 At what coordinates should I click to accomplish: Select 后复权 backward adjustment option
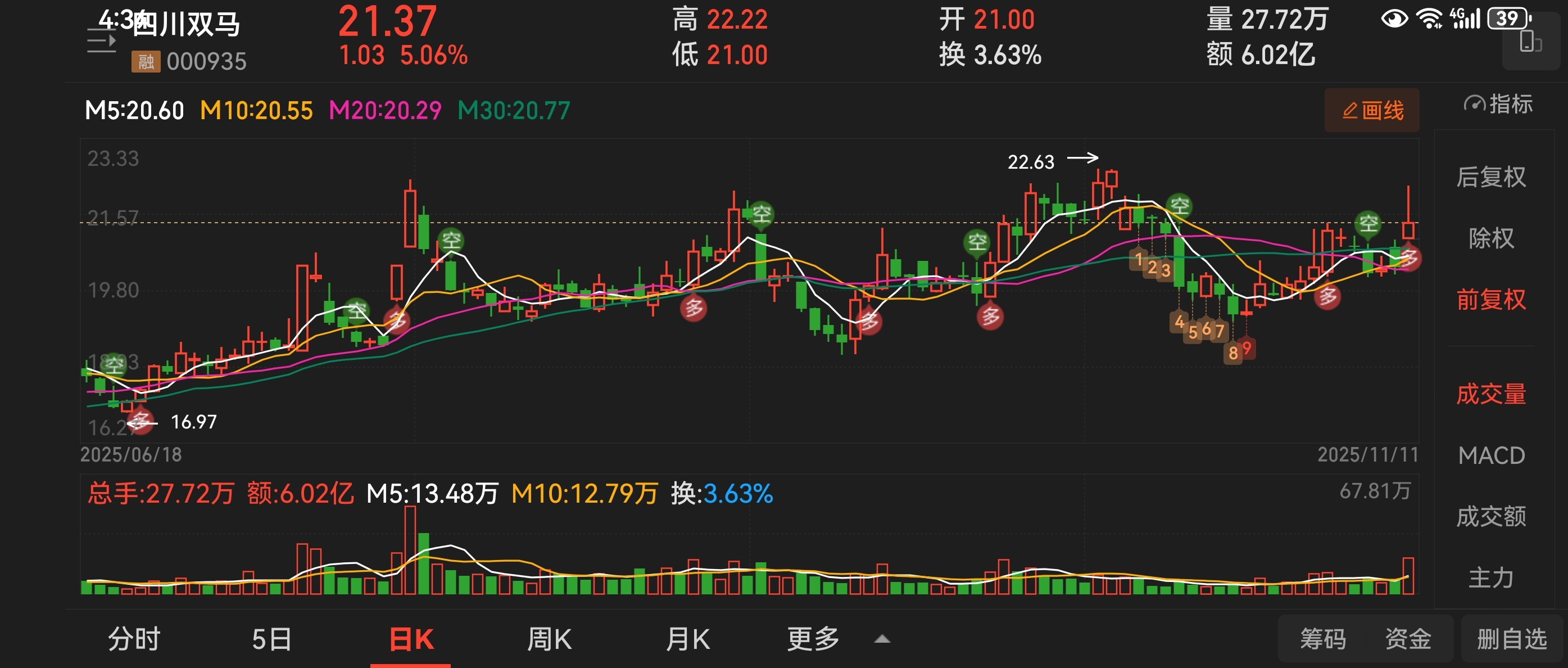(x=1490, y=177)
